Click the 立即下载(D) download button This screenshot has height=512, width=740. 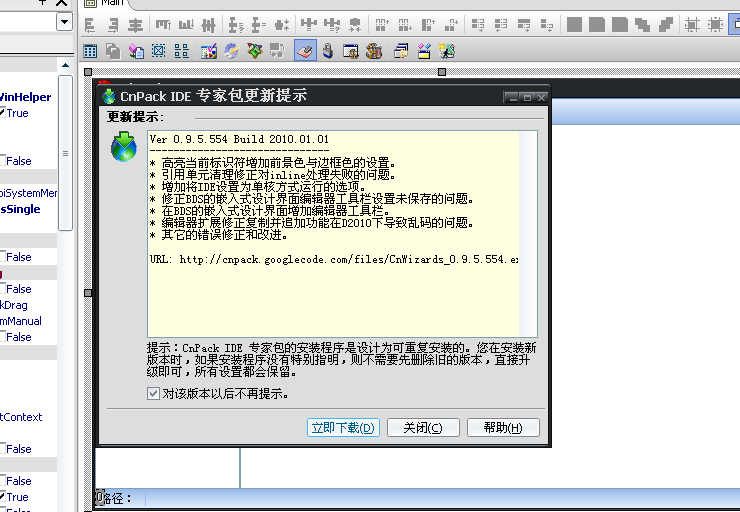pos(343,428)
